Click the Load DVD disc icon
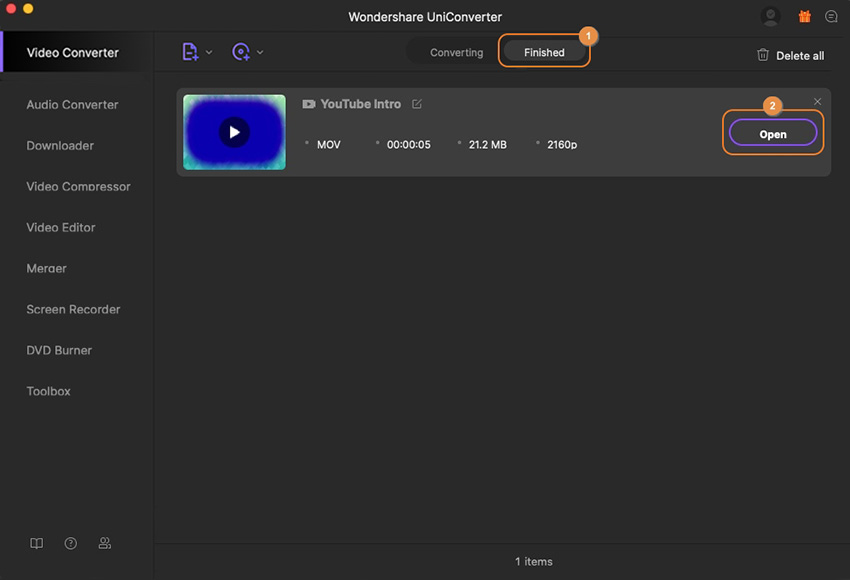 pyautogui.click(x=241, y=52)
